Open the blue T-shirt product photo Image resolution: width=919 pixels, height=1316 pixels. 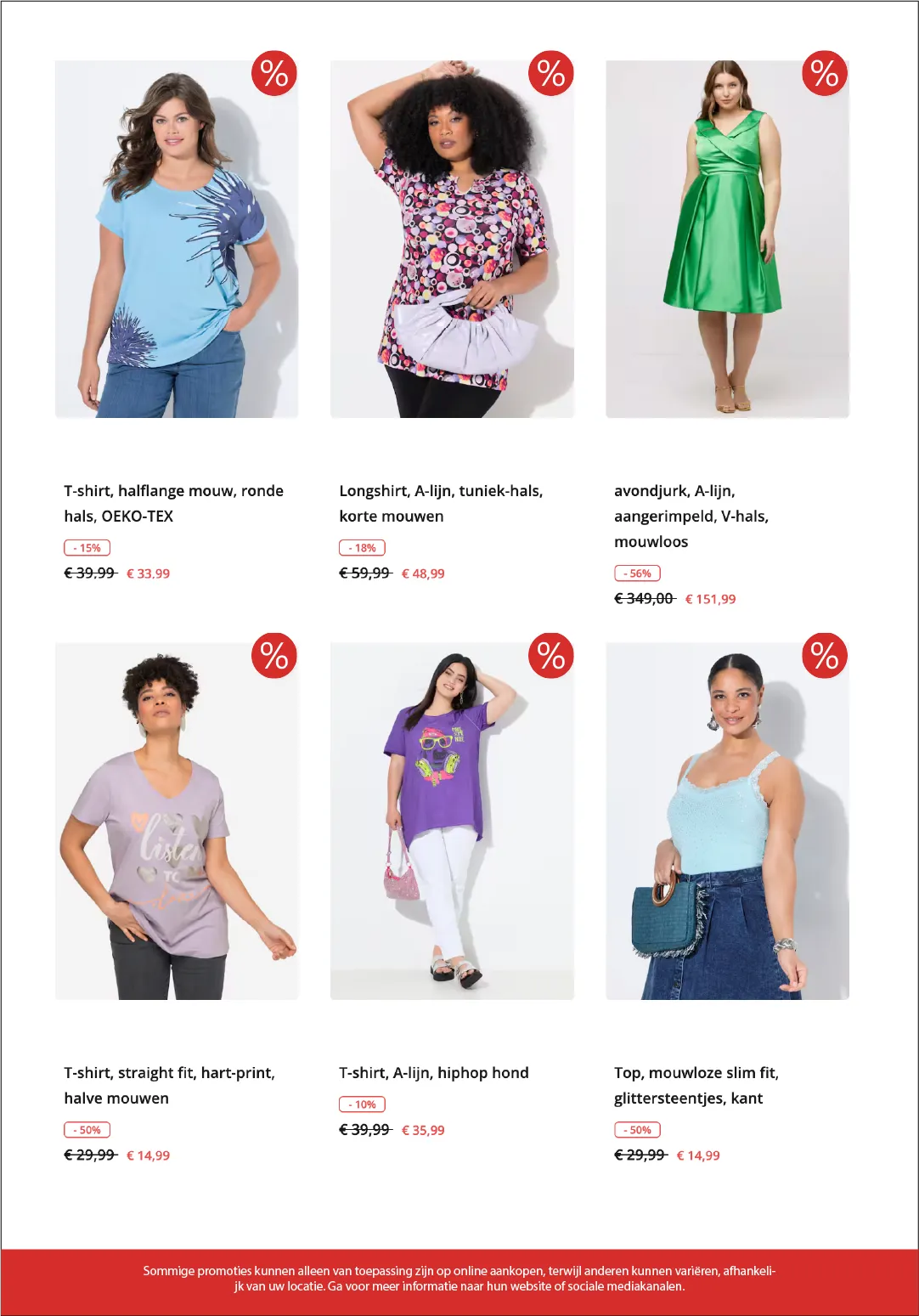coord(177,239)
